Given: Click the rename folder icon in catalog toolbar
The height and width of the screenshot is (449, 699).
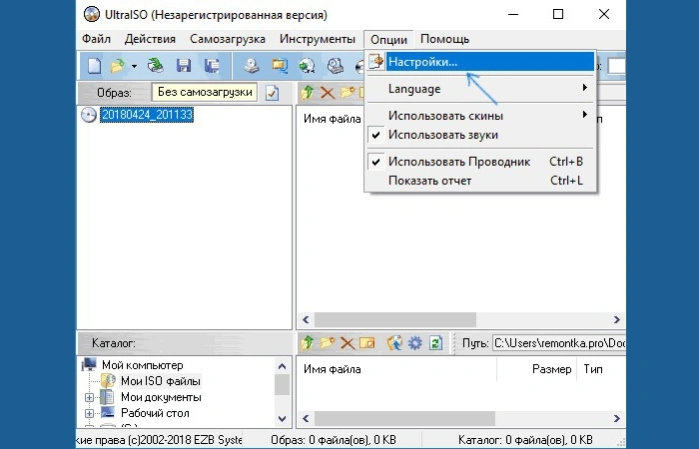Looking at the screenshot, I should click(367, 343).
